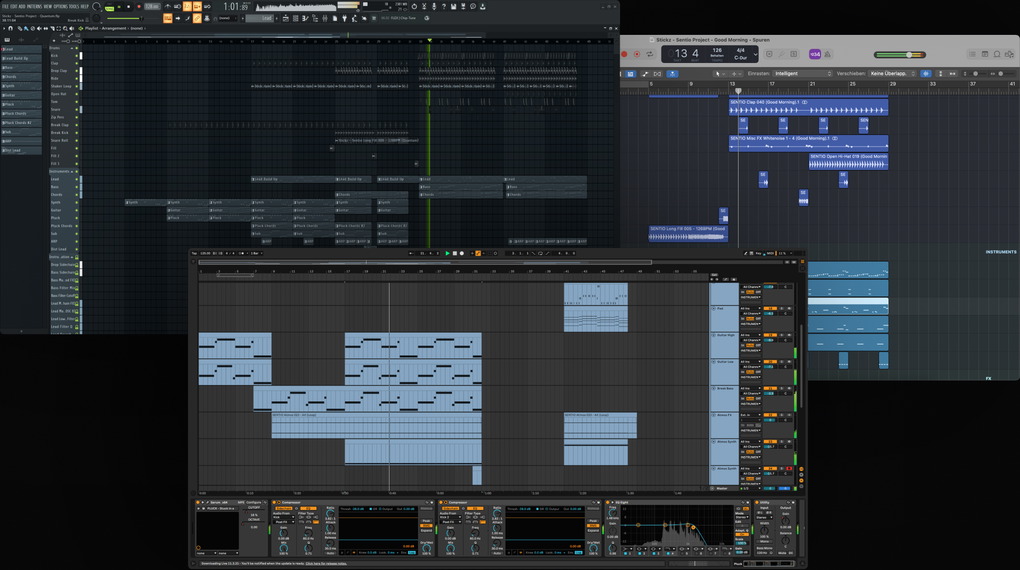
Task: Click the arrangement record button in Ableton Live
Action: 461,253
